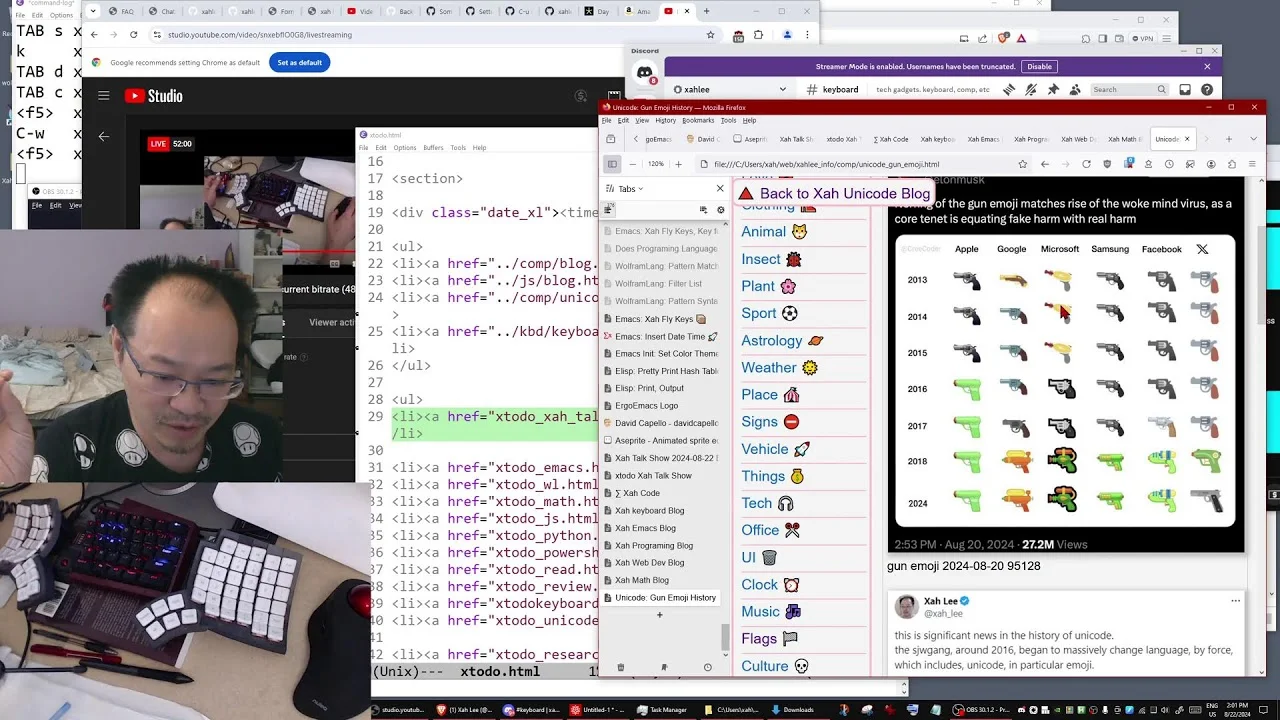Open Discord pinned messages
The image size is (1280, 720).
point(1053,89)
